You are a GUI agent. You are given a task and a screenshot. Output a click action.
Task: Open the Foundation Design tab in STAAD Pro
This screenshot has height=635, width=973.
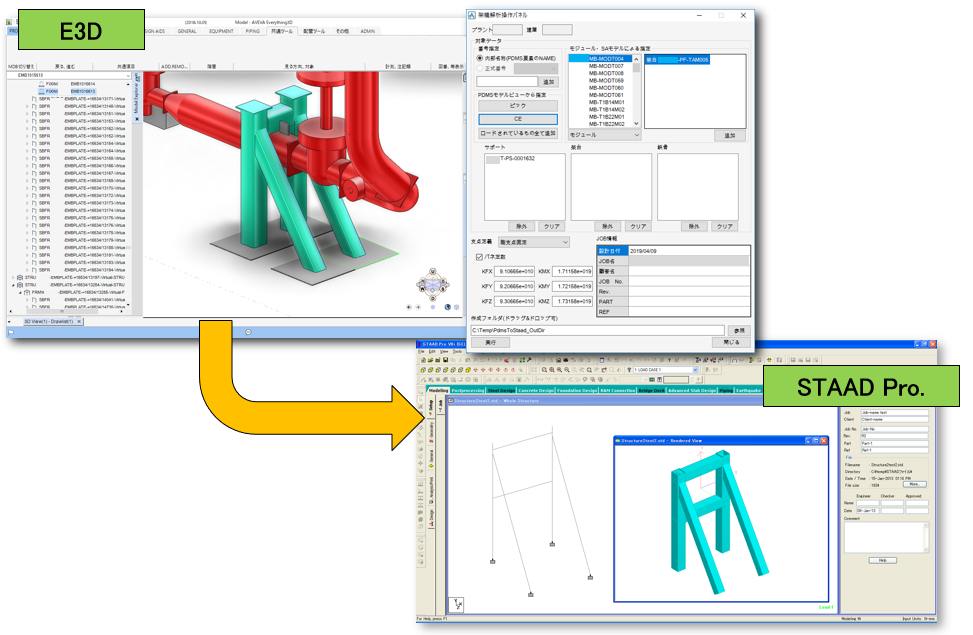point(577,390)
